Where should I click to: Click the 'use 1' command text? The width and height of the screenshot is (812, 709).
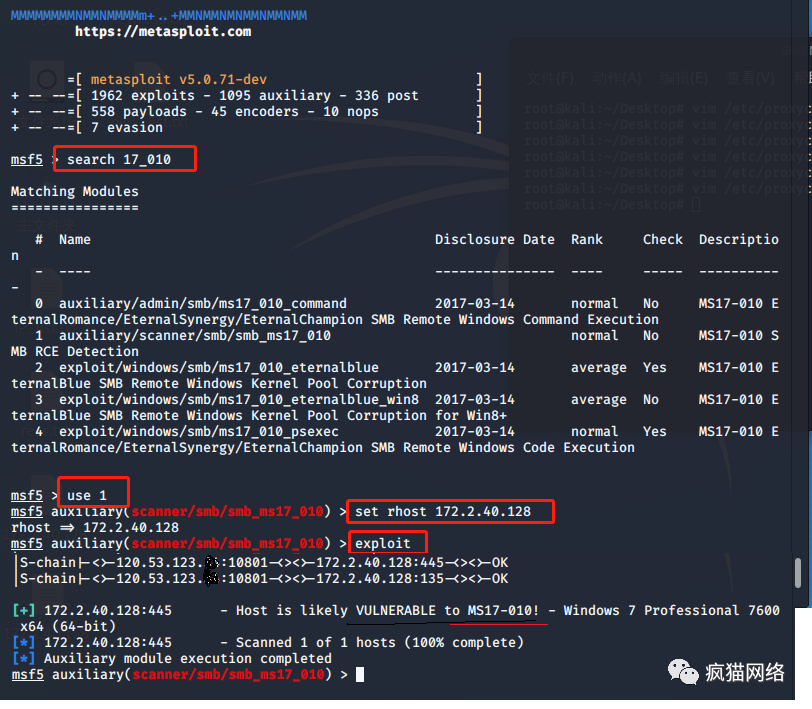[87, 496]
